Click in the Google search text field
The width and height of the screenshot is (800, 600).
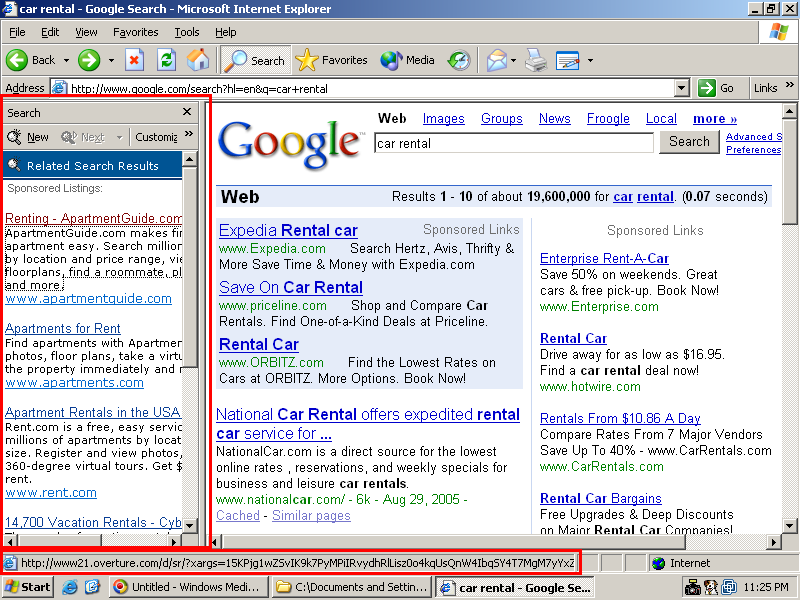pos(513,143)
